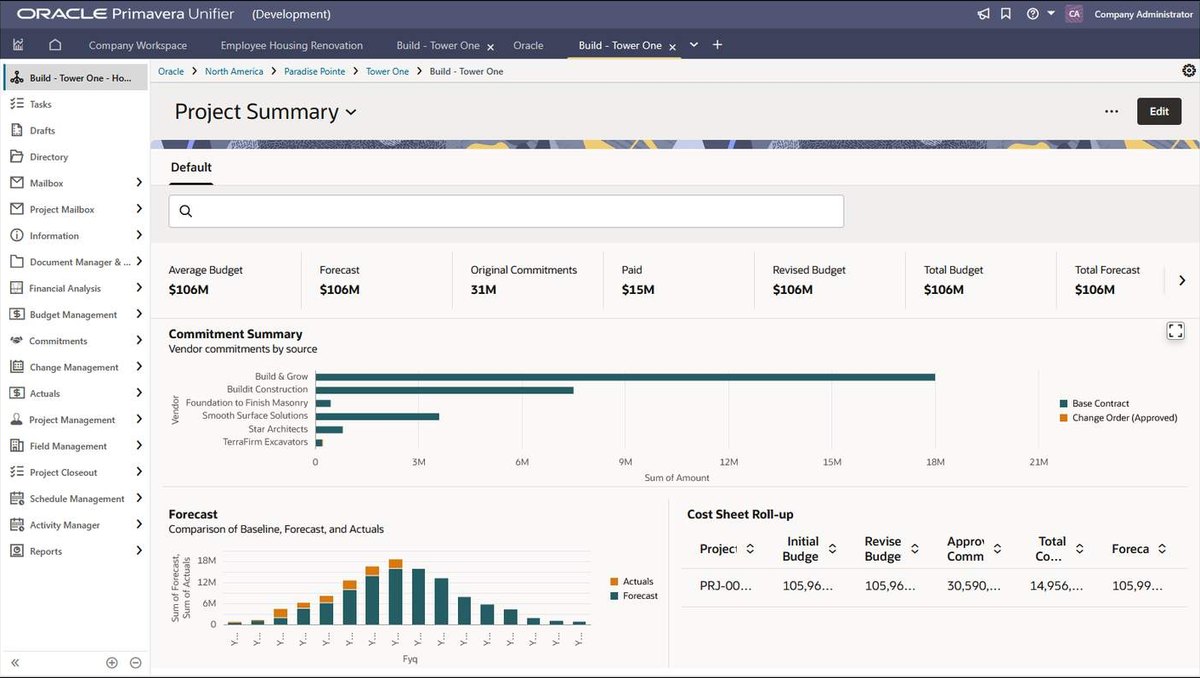Sort the Initial Budget column

point(833,549)
